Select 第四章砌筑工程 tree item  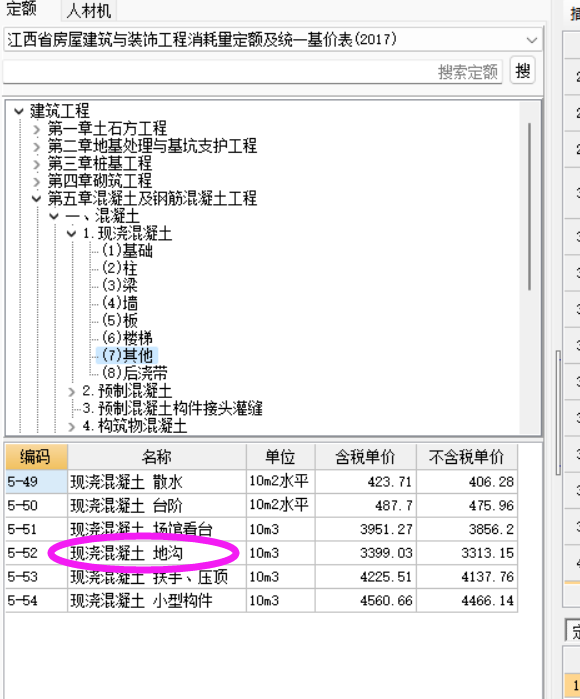(x=99, y=181)
